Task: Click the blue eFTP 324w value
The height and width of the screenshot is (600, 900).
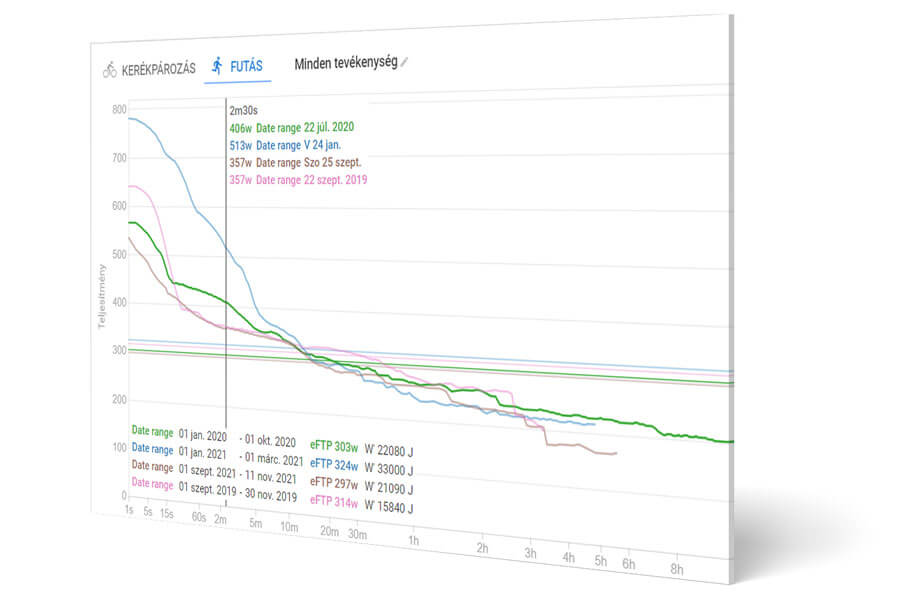Action: 333,464
